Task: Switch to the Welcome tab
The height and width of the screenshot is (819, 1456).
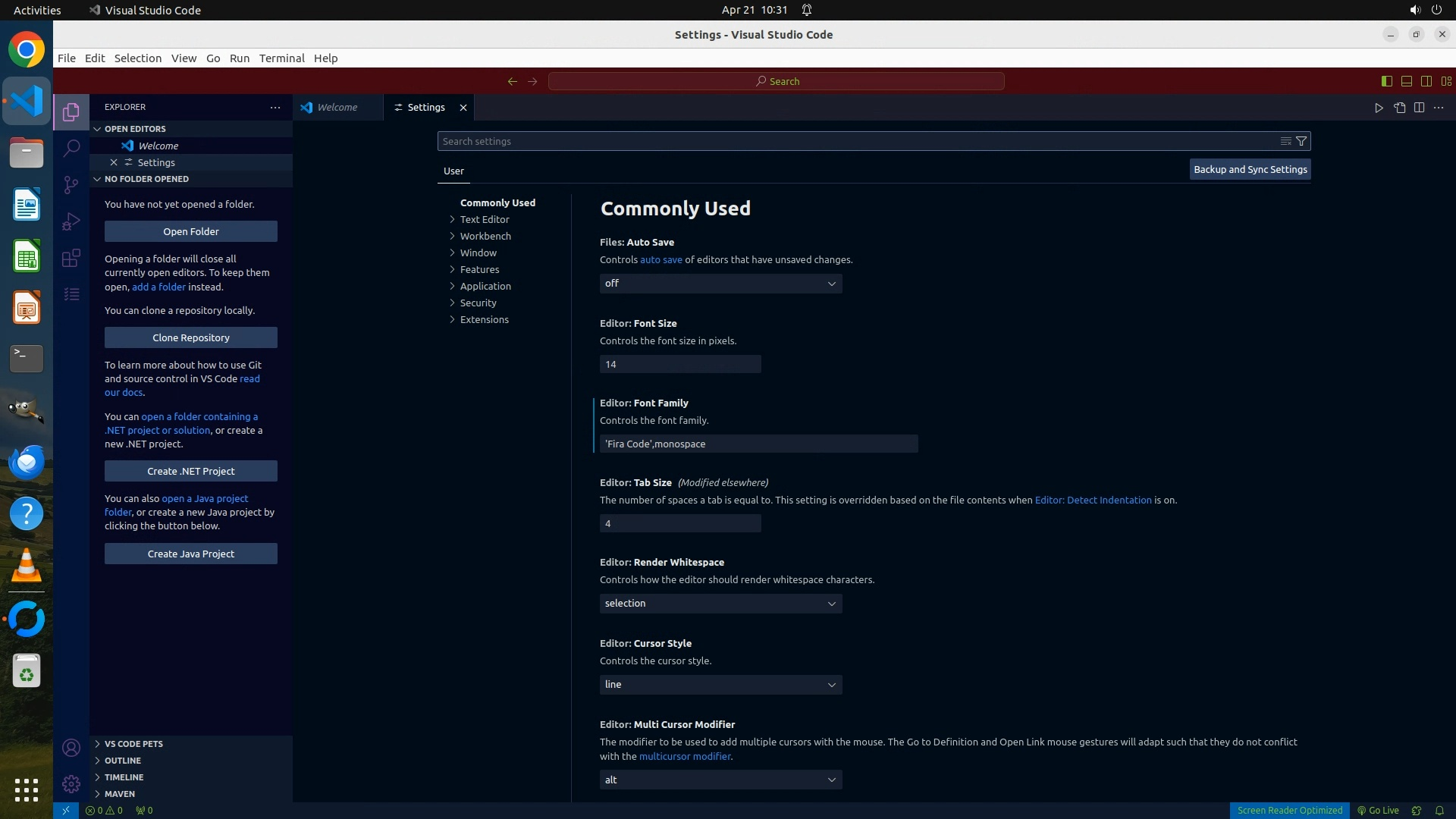Action: tap(337, 108)
